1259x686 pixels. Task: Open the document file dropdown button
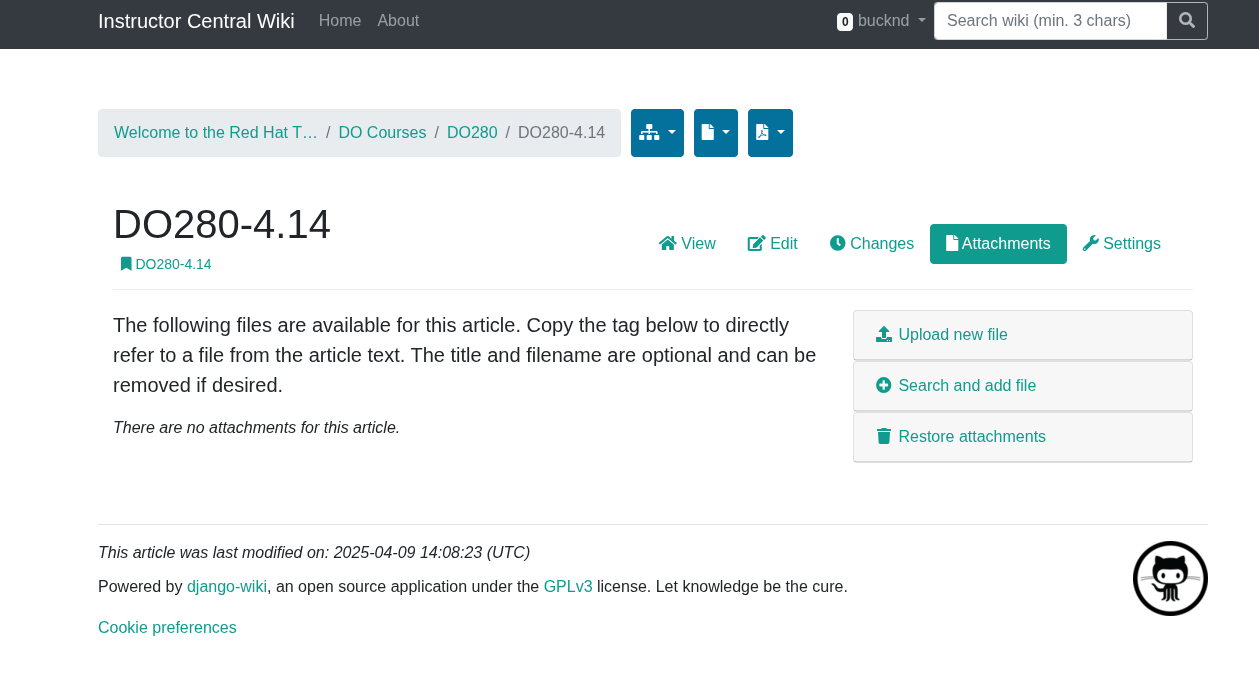click(716, 133)
